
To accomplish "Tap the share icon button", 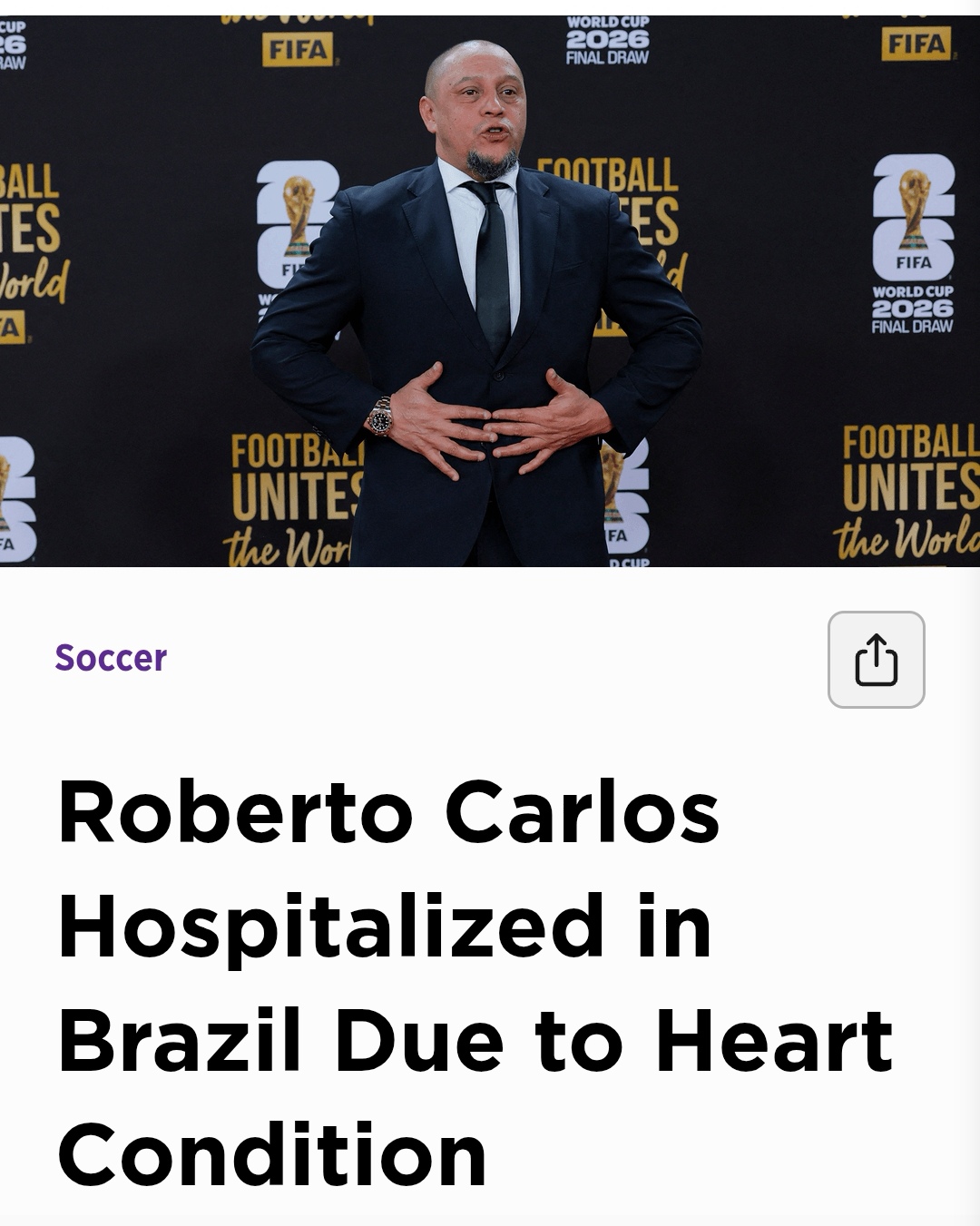I will (x=876, y=660).
